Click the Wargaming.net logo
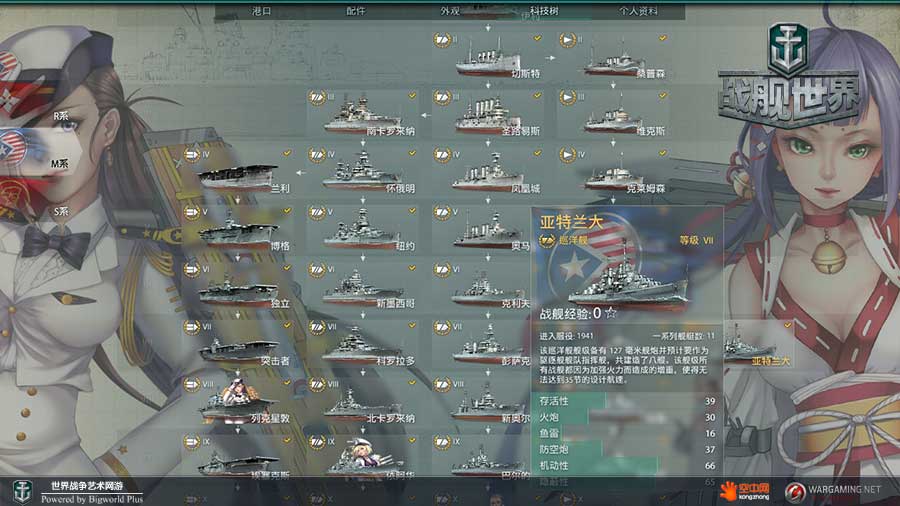Viewport: 900px width, 506px height. click(x=832, y=491)
